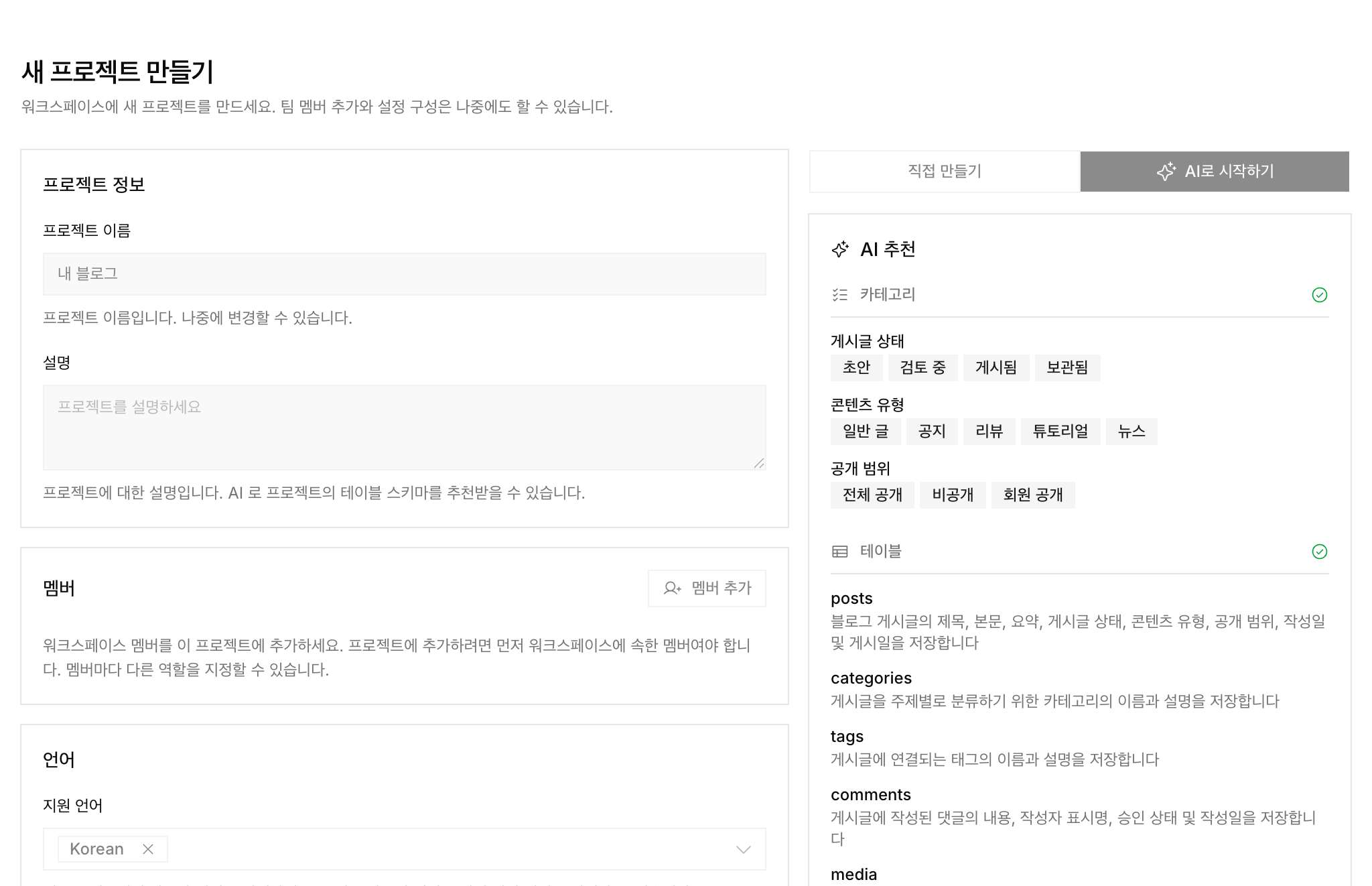Select the 게시됨 status chip

tap(996, 368)
